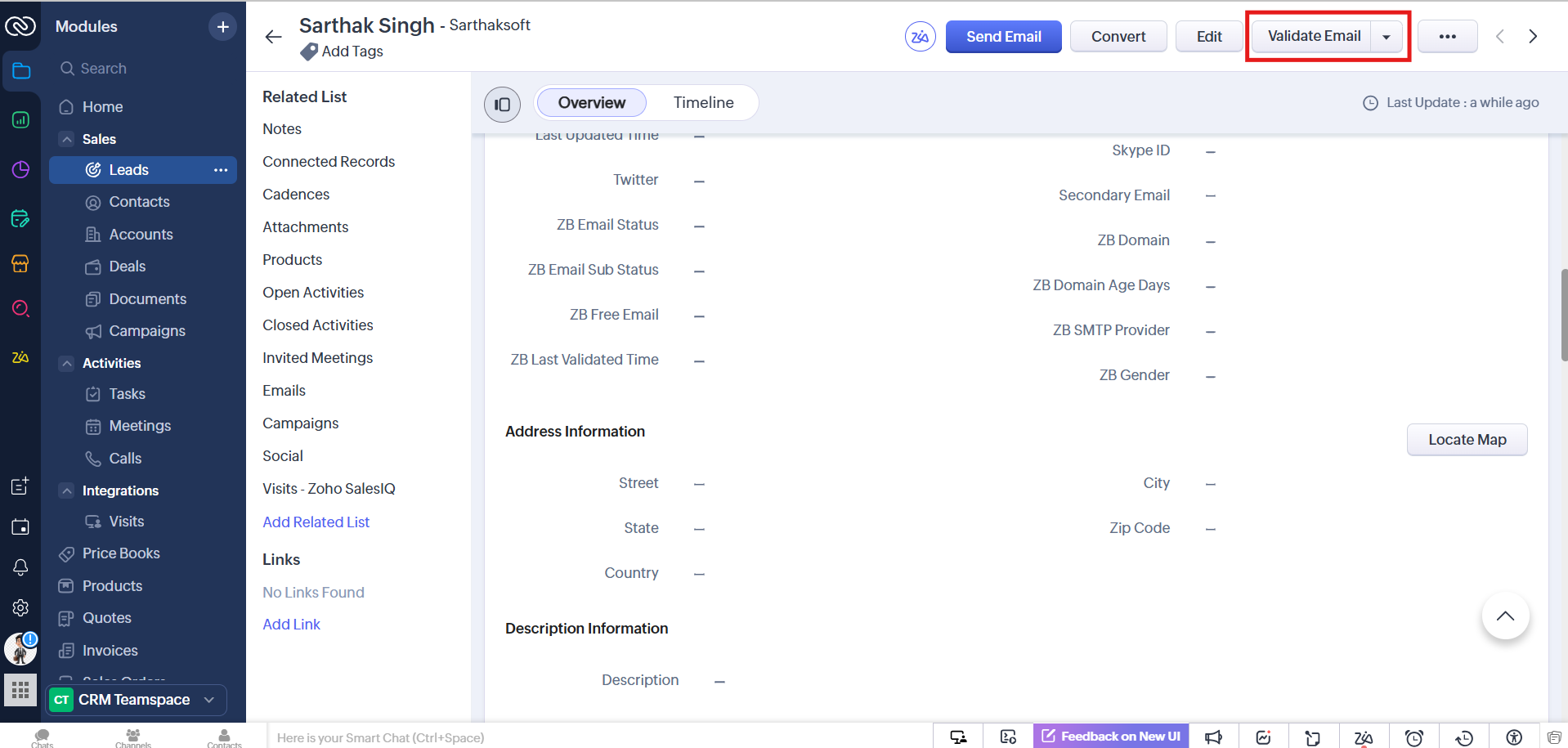Open the Validate Email dropdown arrow
The image size is (1568, 748).
point(1387,37)
